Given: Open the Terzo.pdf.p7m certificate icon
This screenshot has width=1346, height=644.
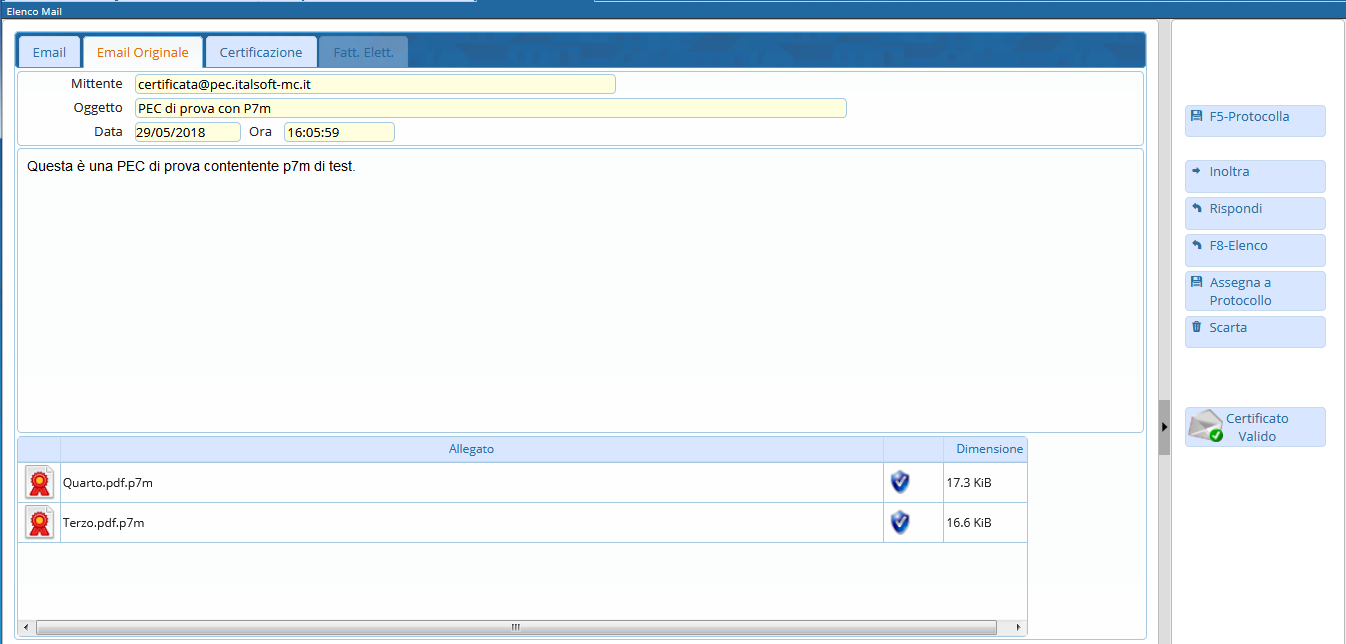Looking at the screenshot, I should [39, 522].
